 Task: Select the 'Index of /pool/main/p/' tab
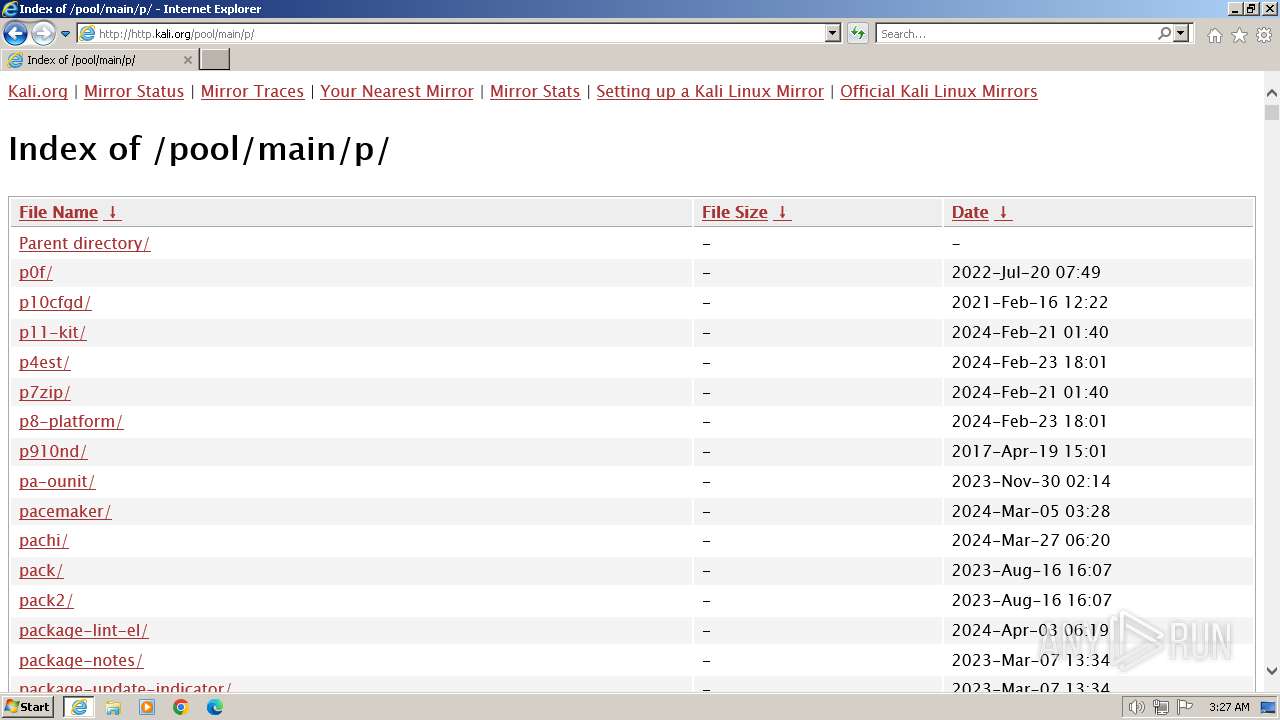coord(98,60)
